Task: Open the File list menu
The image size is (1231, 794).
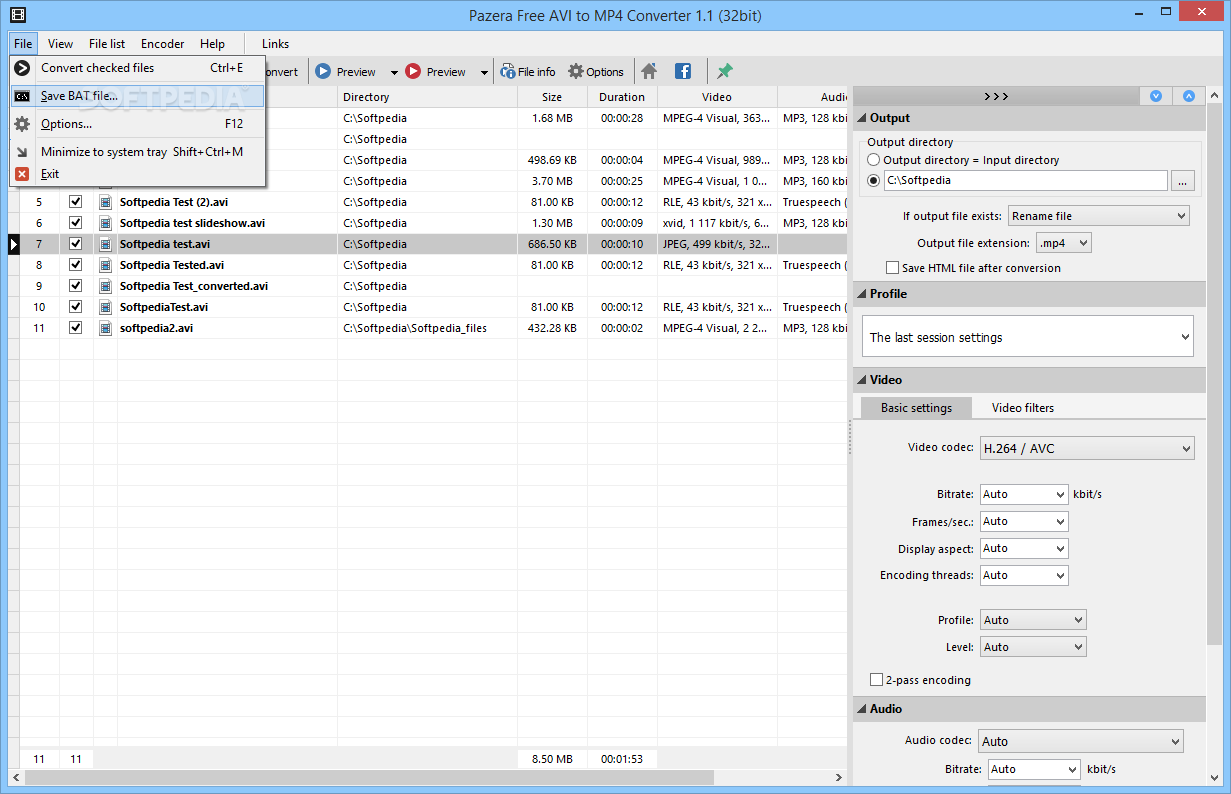Action: (x=107, y=44)
